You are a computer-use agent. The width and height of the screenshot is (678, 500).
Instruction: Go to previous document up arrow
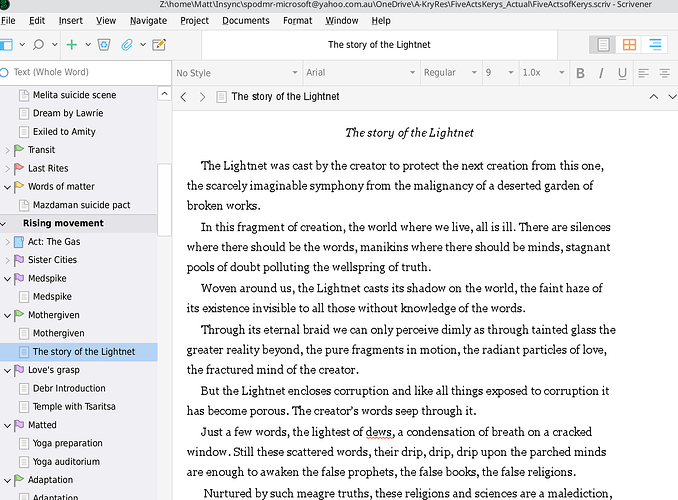654,96
